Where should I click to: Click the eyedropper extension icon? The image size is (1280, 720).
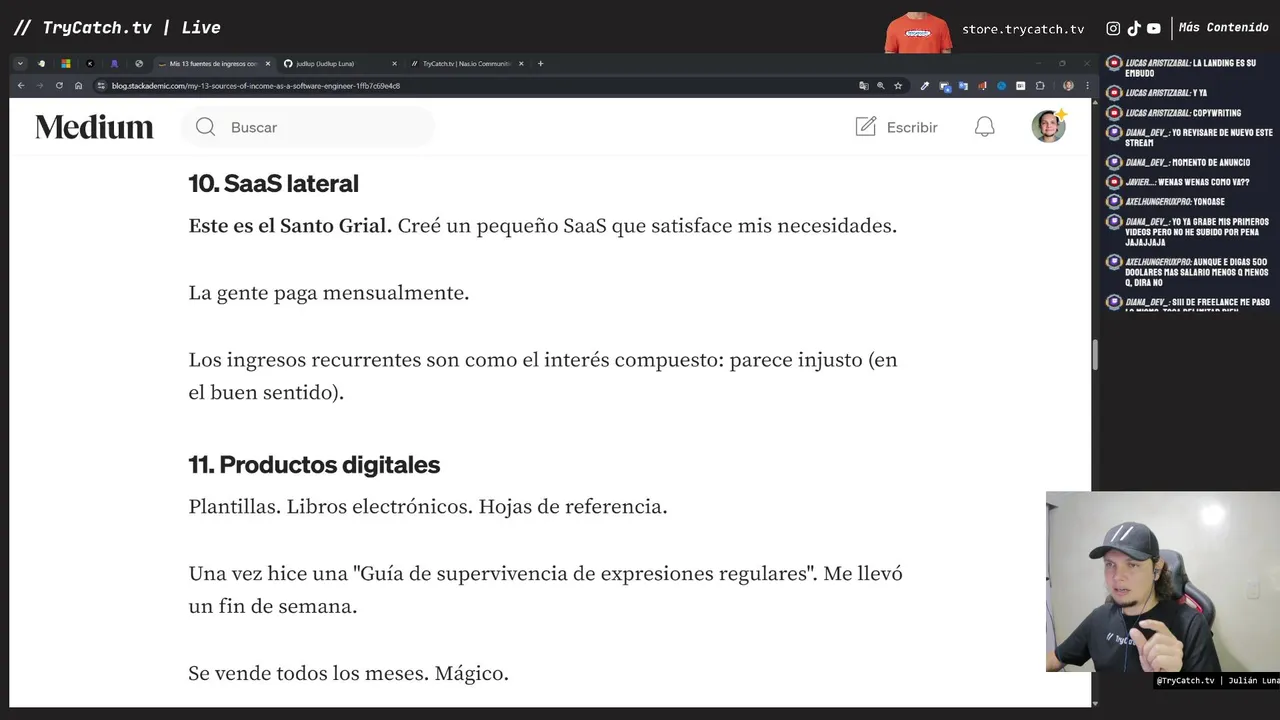click(925, 86)
